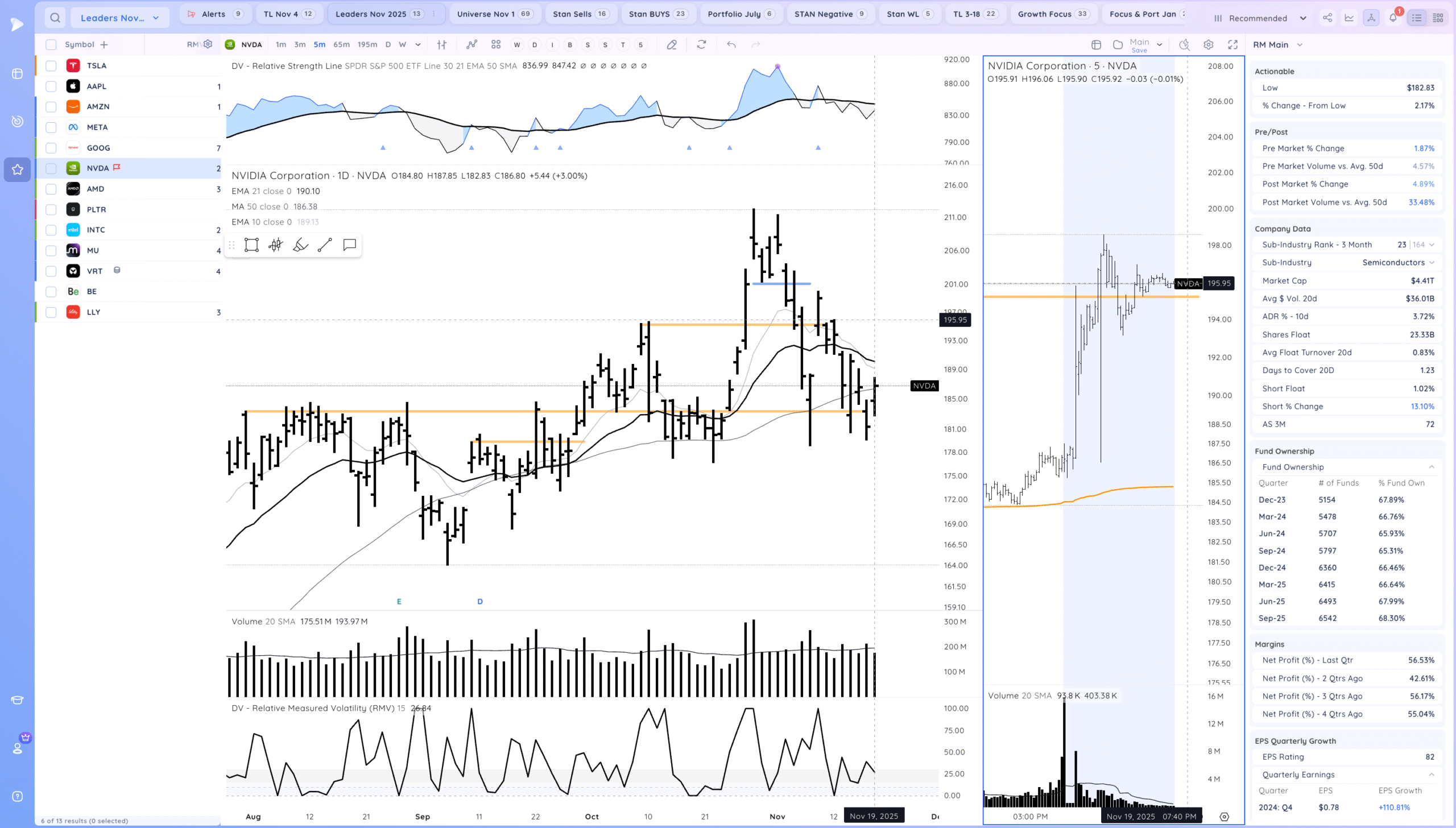This screenshot has height=828, width=1456.
Task: Collapse the Fund Ownership section
Action: tap(1432, 467)
